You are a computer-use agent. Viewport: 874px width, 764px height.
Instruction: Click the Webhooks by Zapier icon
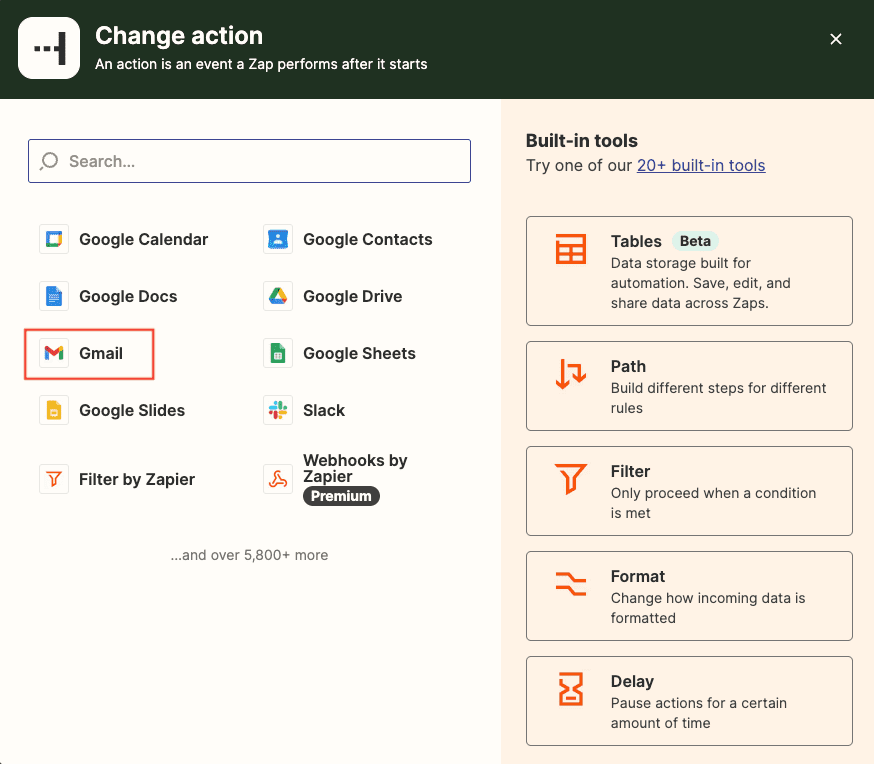(x=278, y=479)
